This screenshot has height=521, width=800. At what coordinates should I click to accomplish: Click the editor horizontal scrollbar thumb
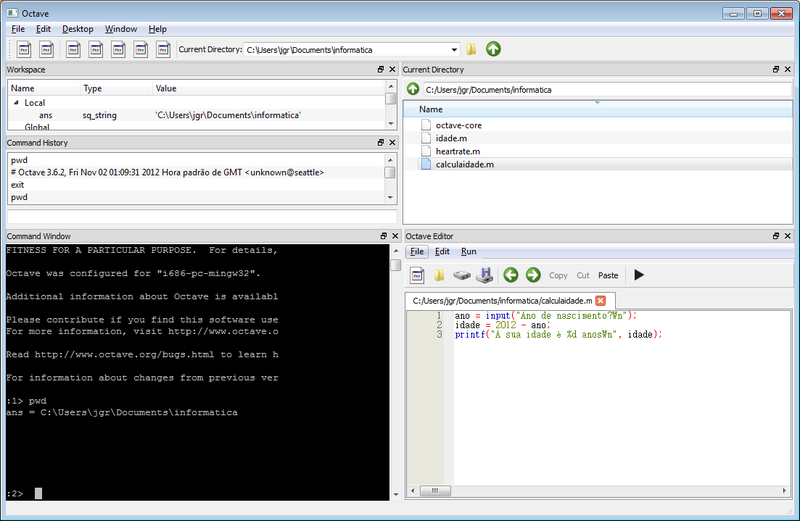point(435,491)
